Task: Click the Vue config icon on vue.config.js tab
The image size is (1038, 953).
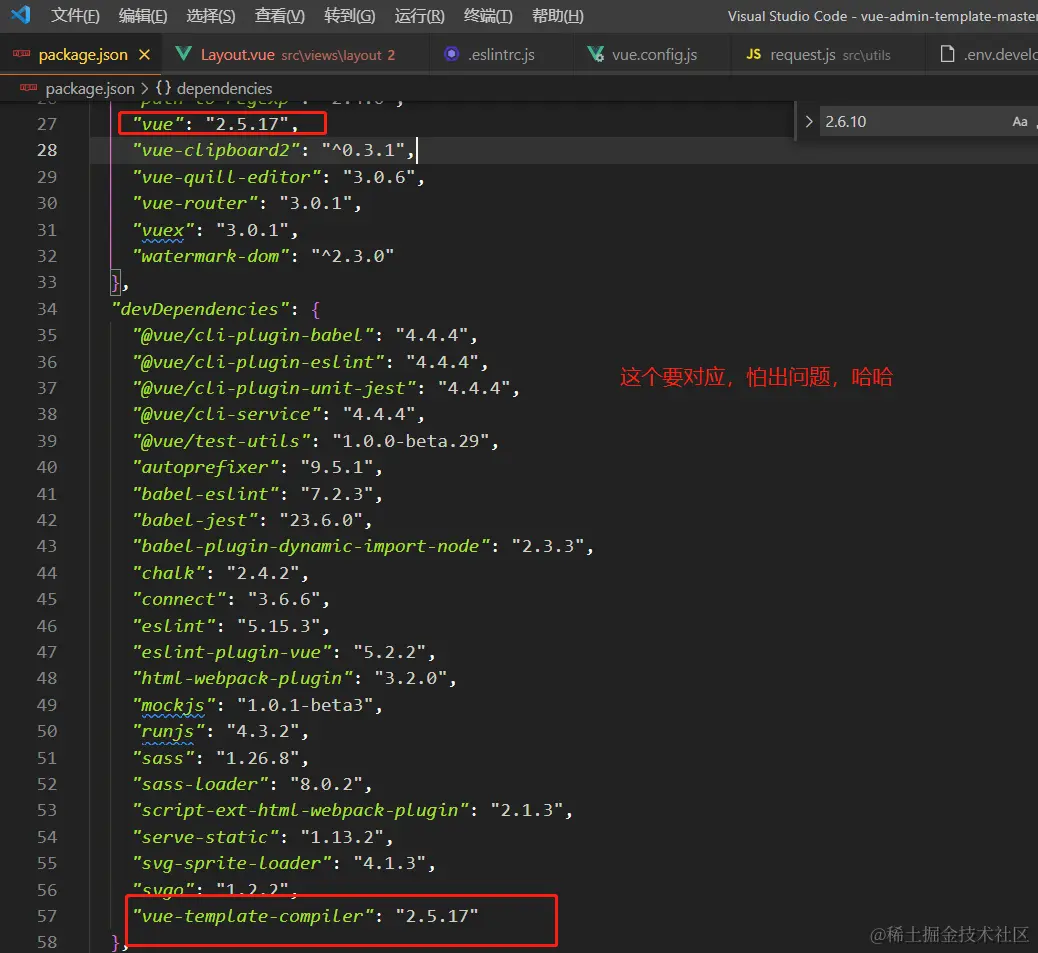Action: [x=596, y=54]
